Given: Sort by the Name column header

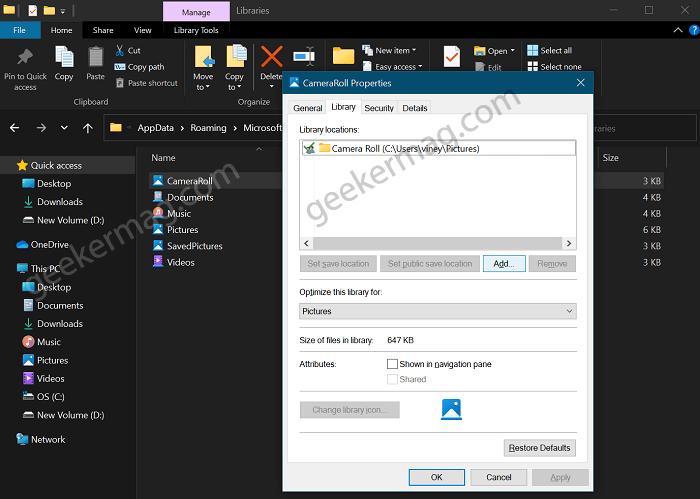Looking at the screenshot, I should [x=163, y=158].
